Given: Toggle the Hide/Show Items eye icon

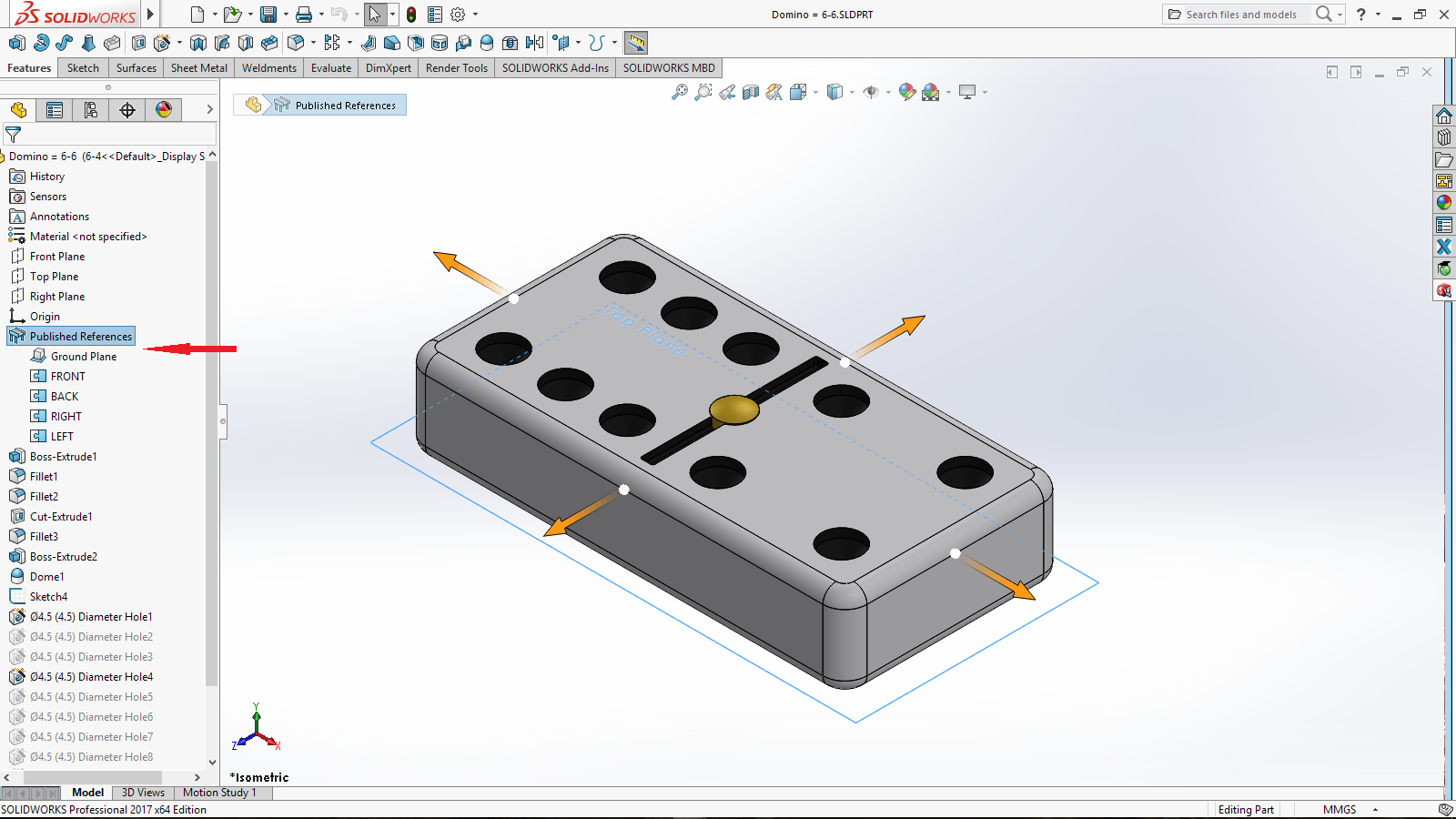Looking at the screenshot, I should point(871,92).
